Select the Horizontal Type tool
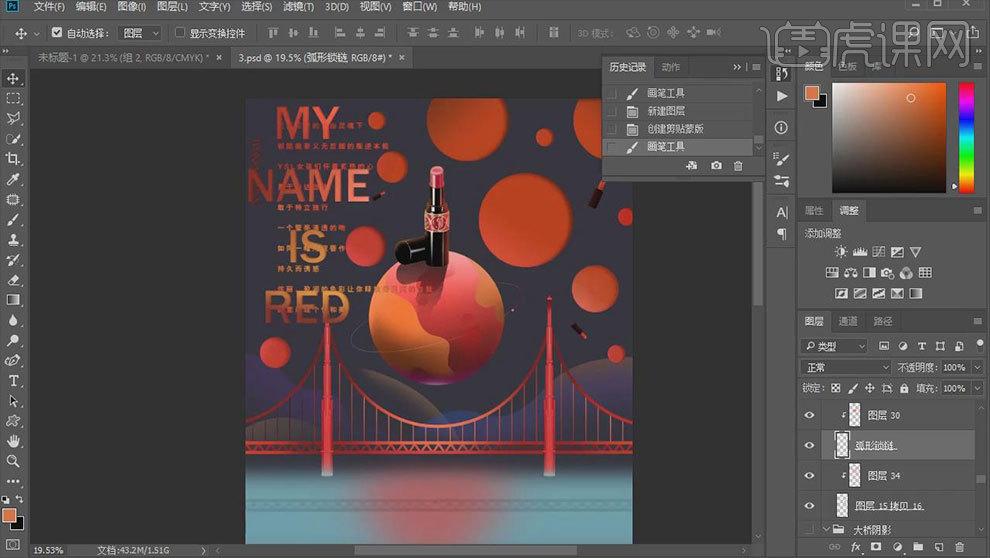990x558 pixels. point(14,381)
